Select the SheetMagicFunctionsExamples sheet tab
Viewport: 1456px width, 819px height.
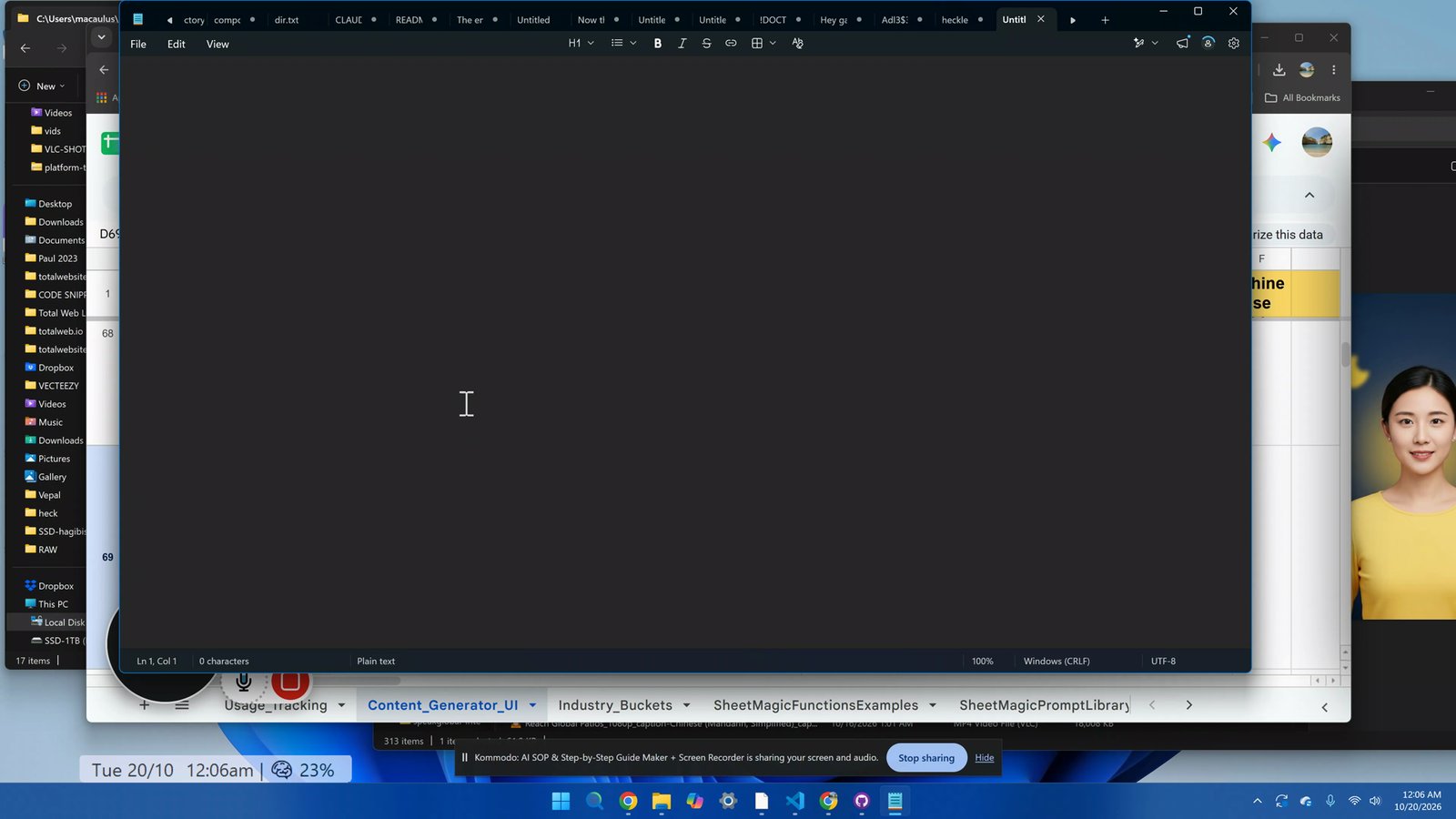pyautogui.click(x=815, y=705)
